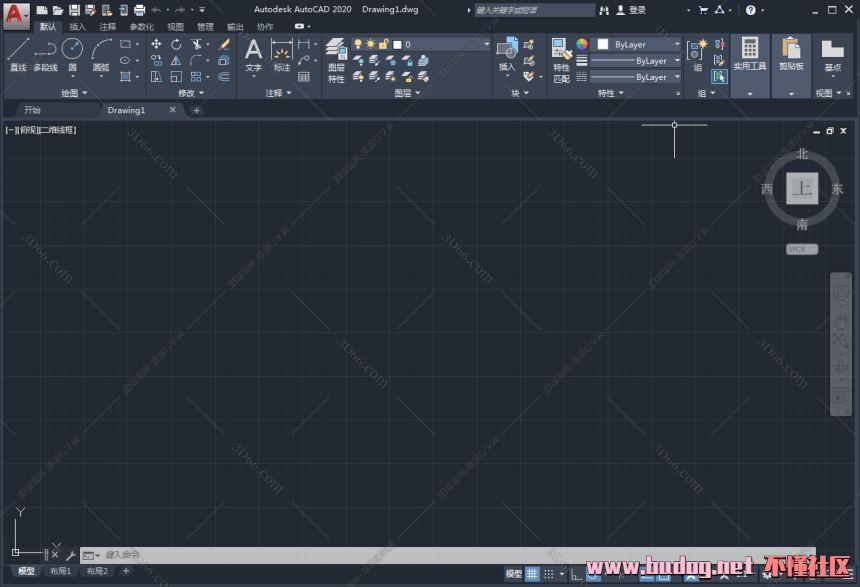The image size is (860, 587).
Task: Open the lineweight ByLayer dropdown
Action: coord(635,61)
